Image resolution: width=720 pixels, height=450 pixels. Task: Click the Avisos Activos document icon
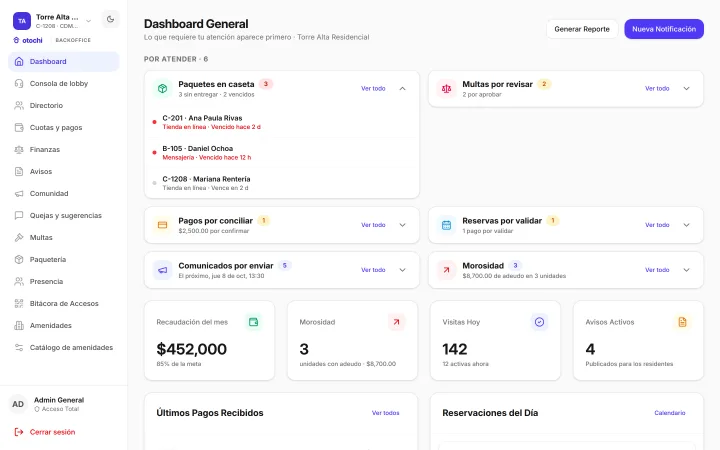coord(682,322)
